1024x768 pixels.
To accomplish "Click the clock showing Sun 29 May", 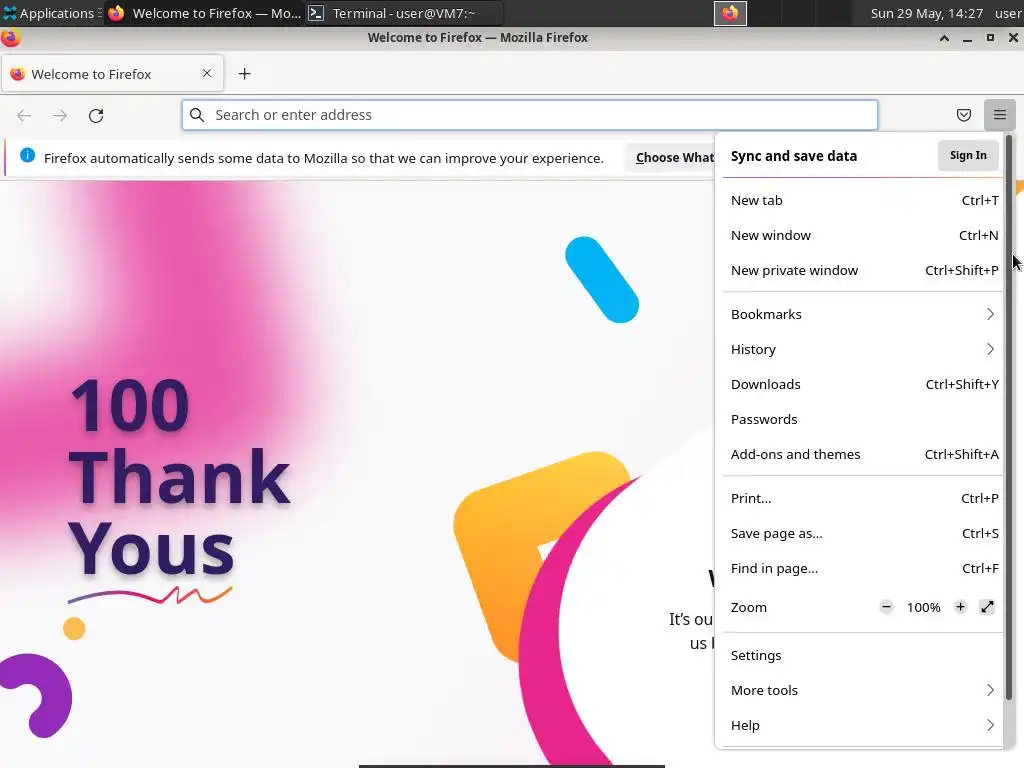I will [926, 13].
